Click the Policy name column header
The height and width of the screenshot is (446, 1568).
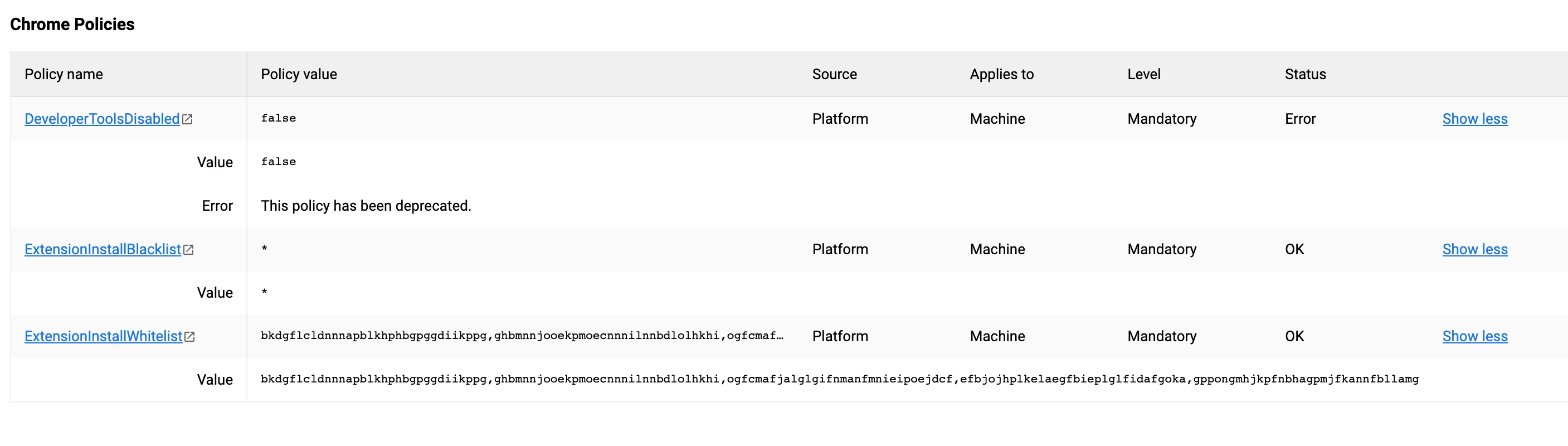(64, 74)
